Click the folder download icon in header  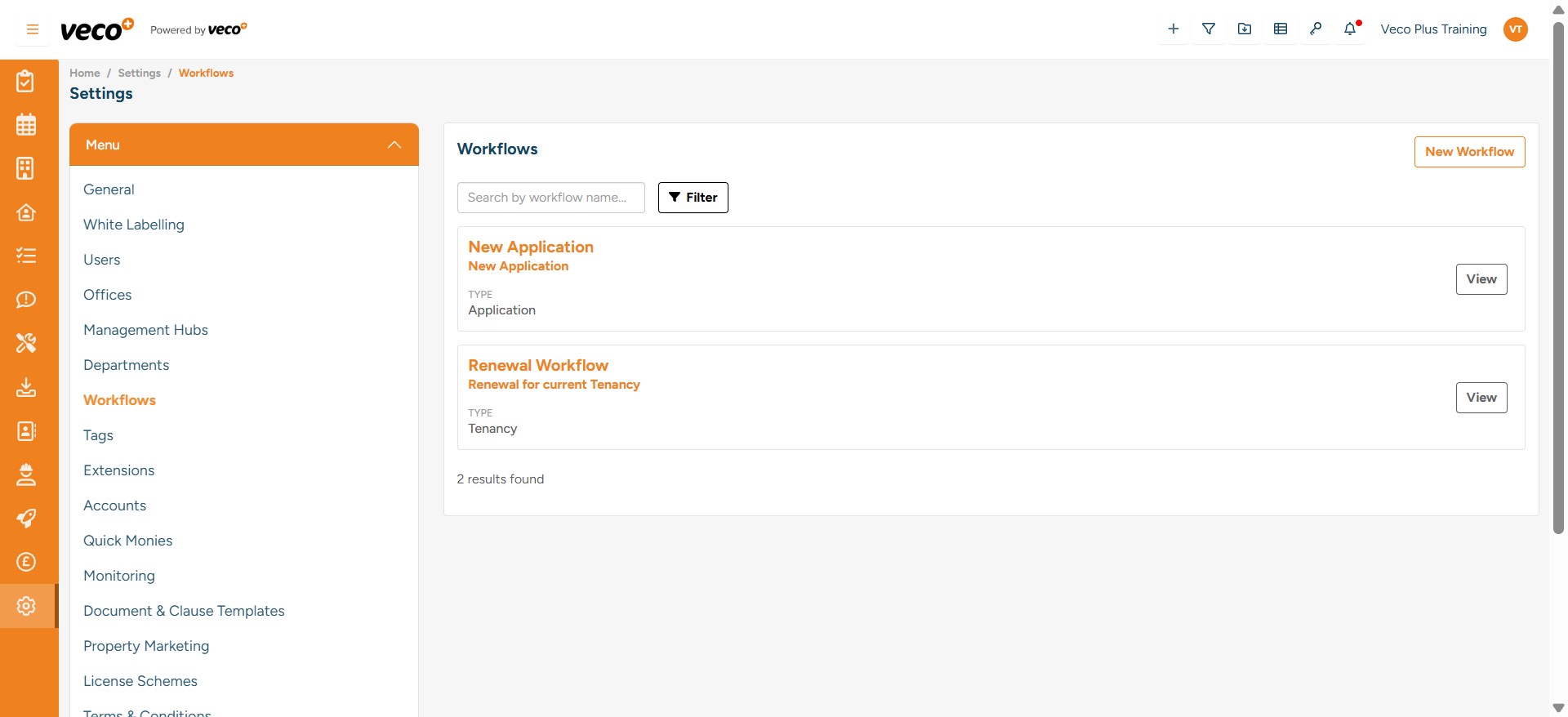click(1245, 29)
